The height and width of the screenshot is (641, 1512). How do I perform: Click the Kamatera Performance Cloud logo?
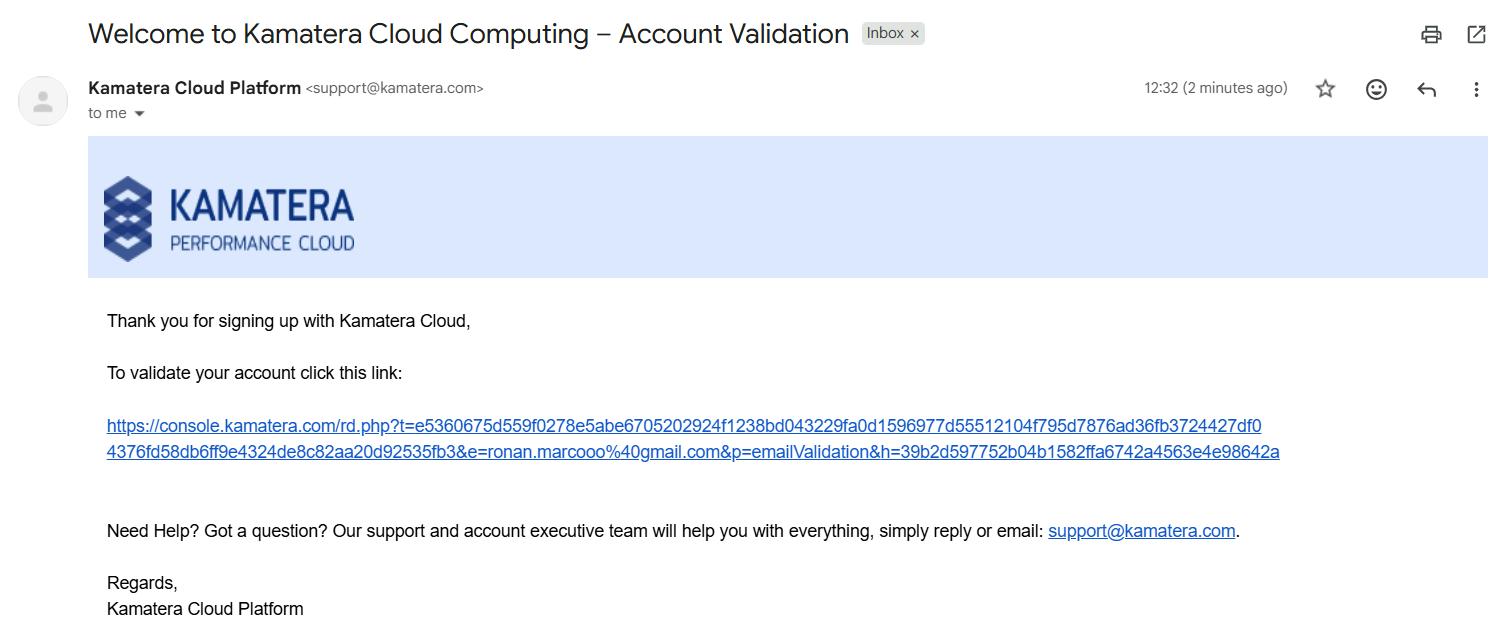point(229,218)
